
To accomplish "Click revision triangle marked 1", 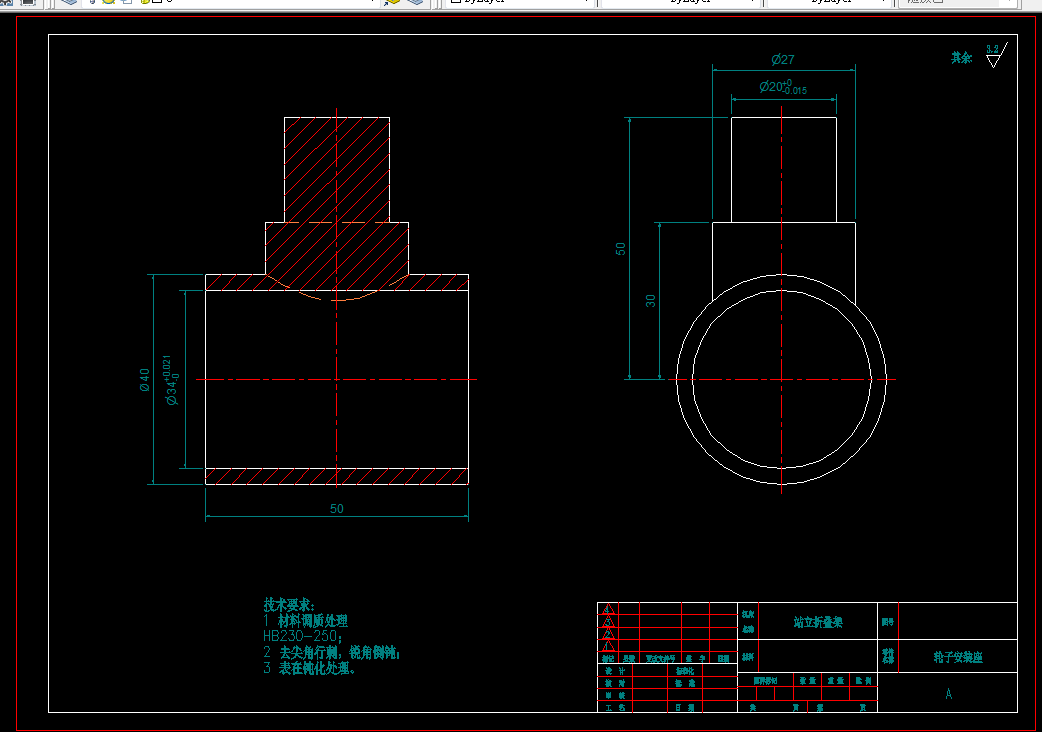I will tap(608, 645).
